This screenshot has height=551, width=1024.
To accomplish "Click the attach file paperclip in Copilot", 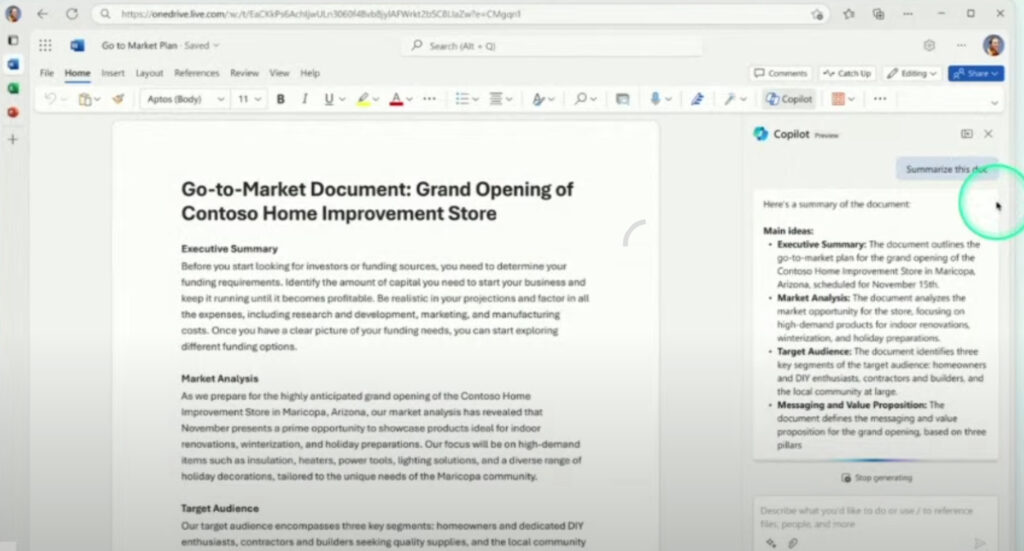I will pos(793,543).
